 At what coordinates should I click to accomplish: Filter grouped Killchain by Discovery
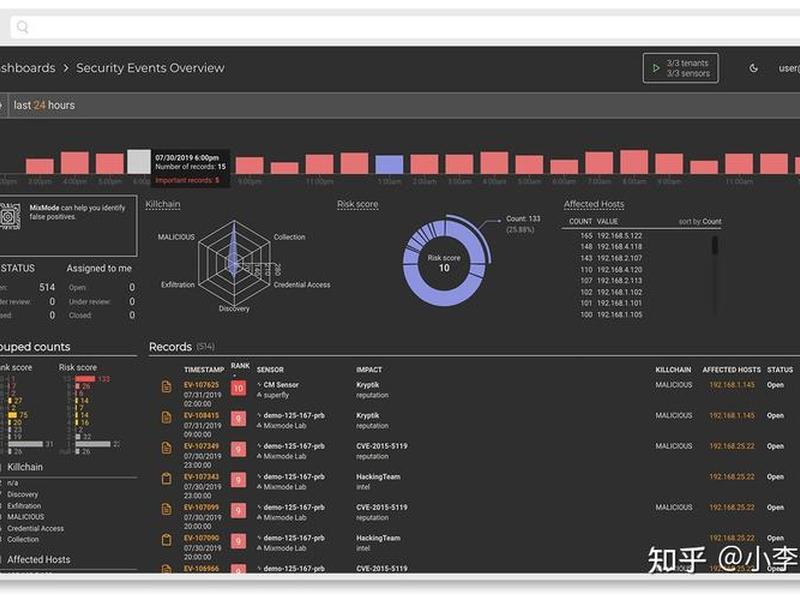click(x=22, y=494)
